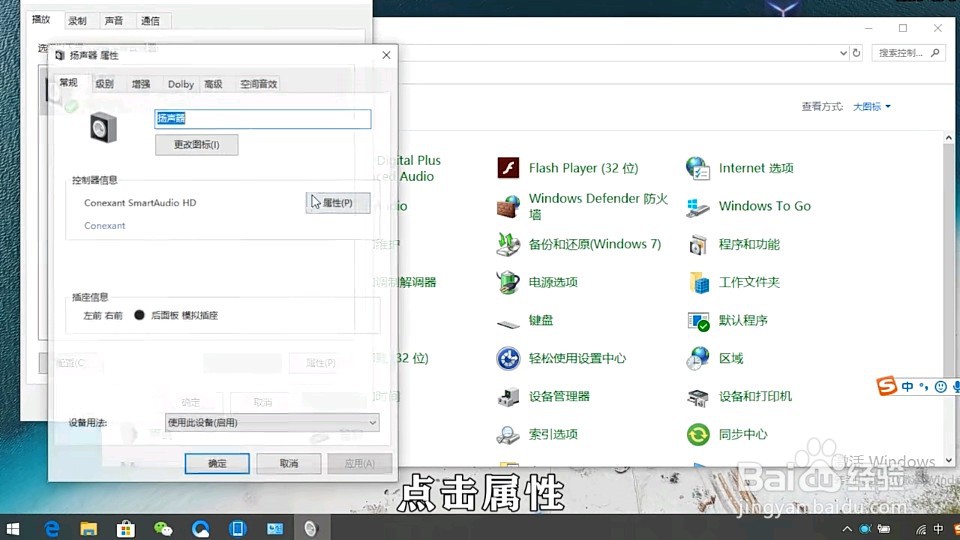Open 程序和功能 icon
Screen dimensions: 960x540
coord(698,244)
